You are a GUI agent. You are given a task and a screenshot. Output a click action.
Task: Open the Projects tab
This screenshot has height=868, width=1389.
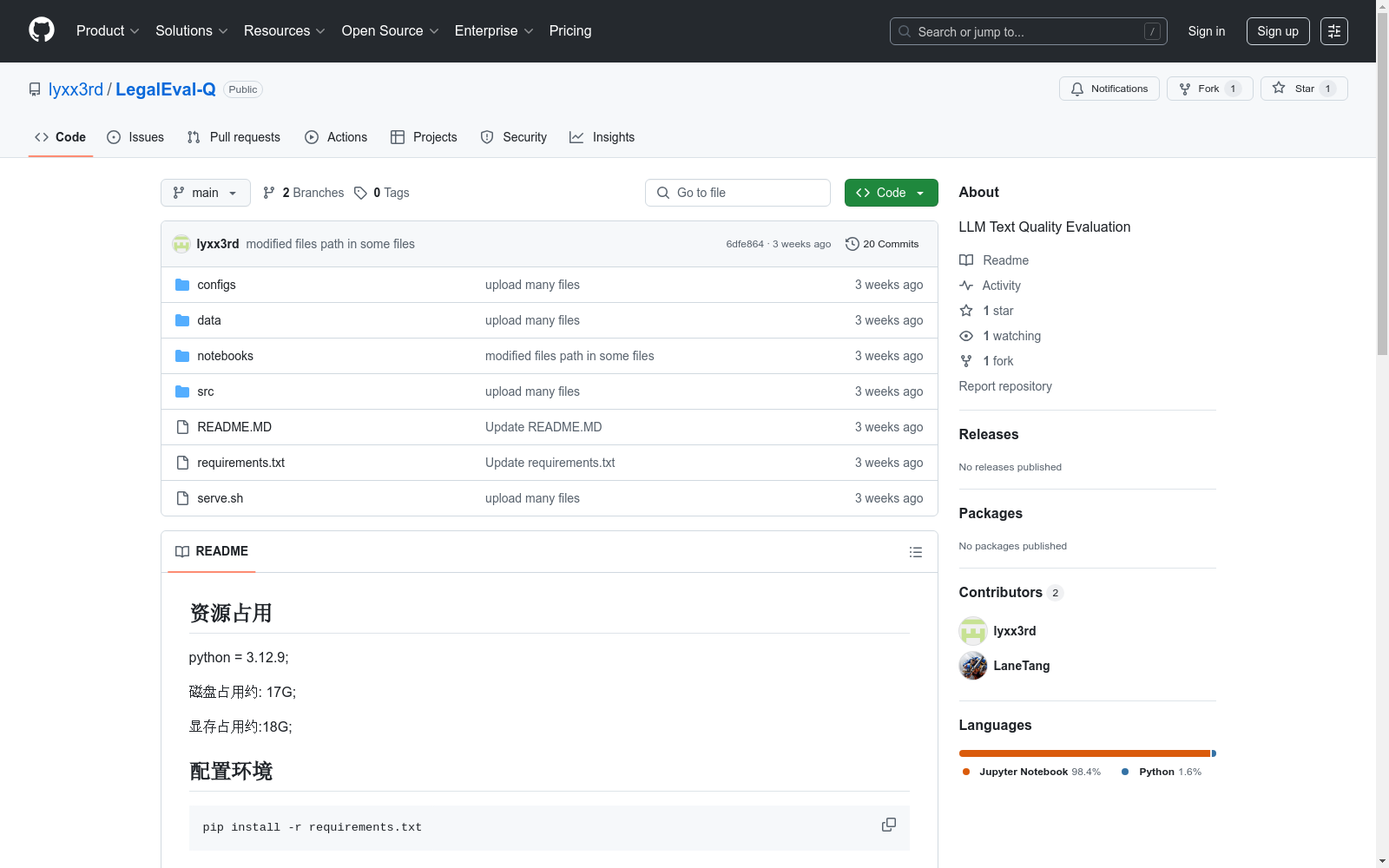coord(424,137)
